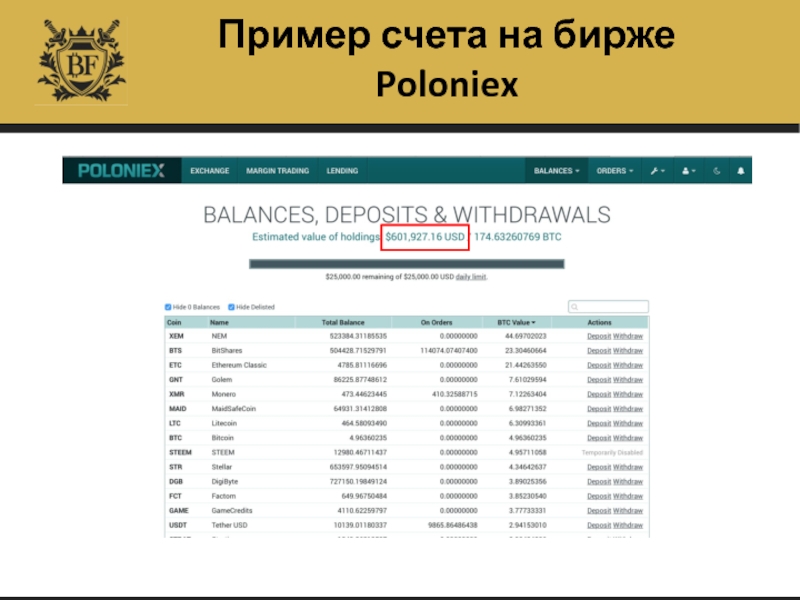800x600 pixels.
Task: Open notifications bell
Action: pos(741,171)
